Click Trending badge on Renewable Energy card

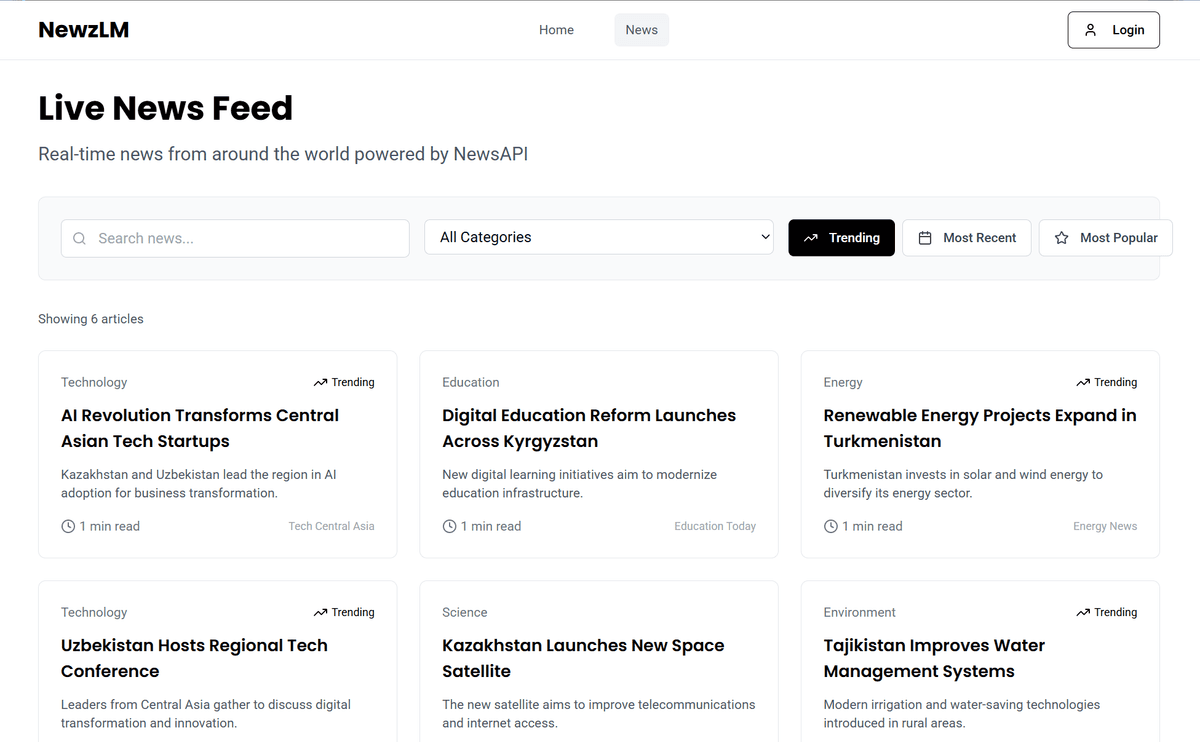(1107, 382)
